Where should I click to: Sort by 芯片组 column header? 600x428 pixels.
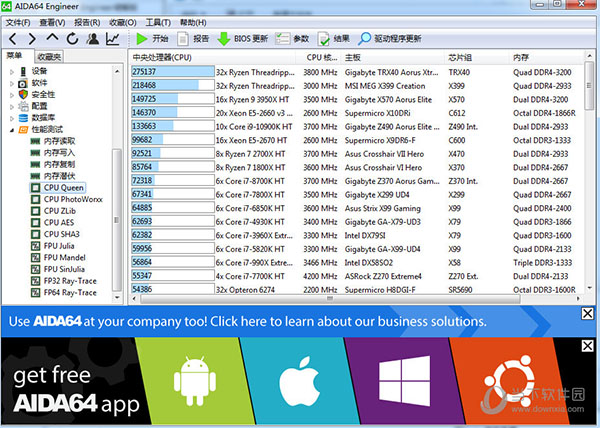click(477, 57)
